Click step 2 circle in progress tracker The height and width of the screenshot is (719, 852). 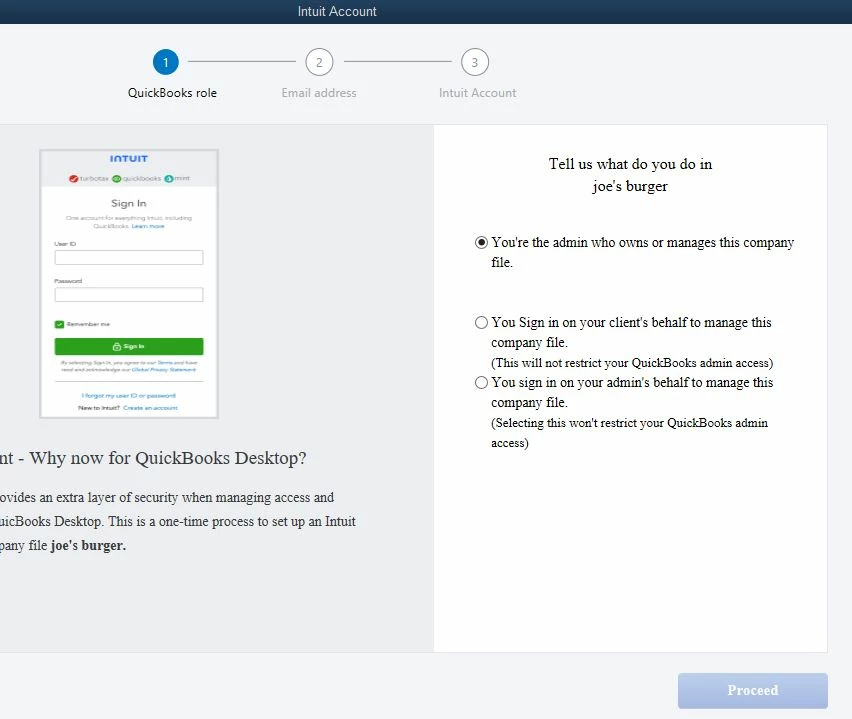[x=319, y=62]
